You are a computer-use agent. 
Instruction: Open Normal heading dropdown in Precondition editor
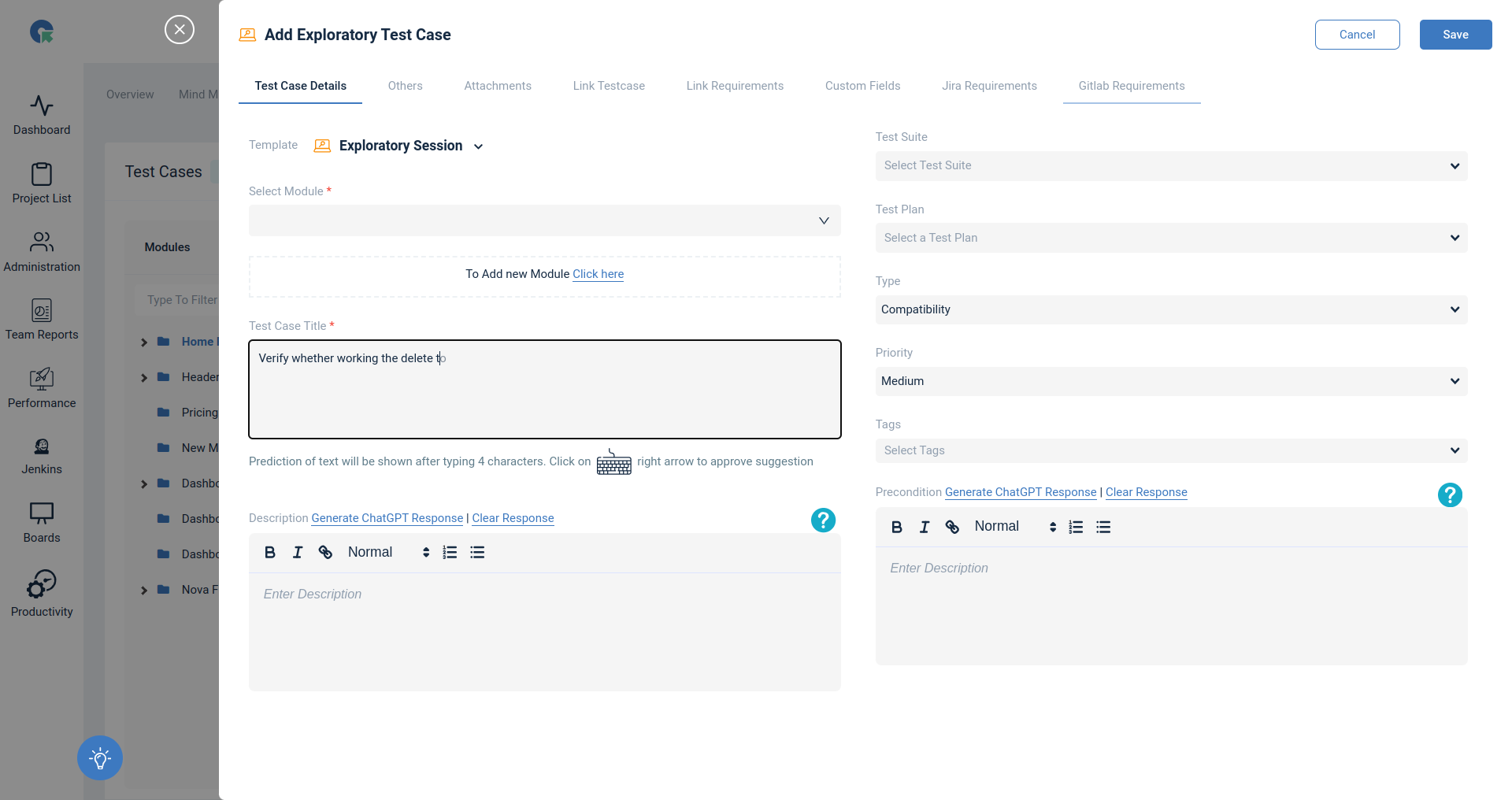click(x=1016, y=527)
